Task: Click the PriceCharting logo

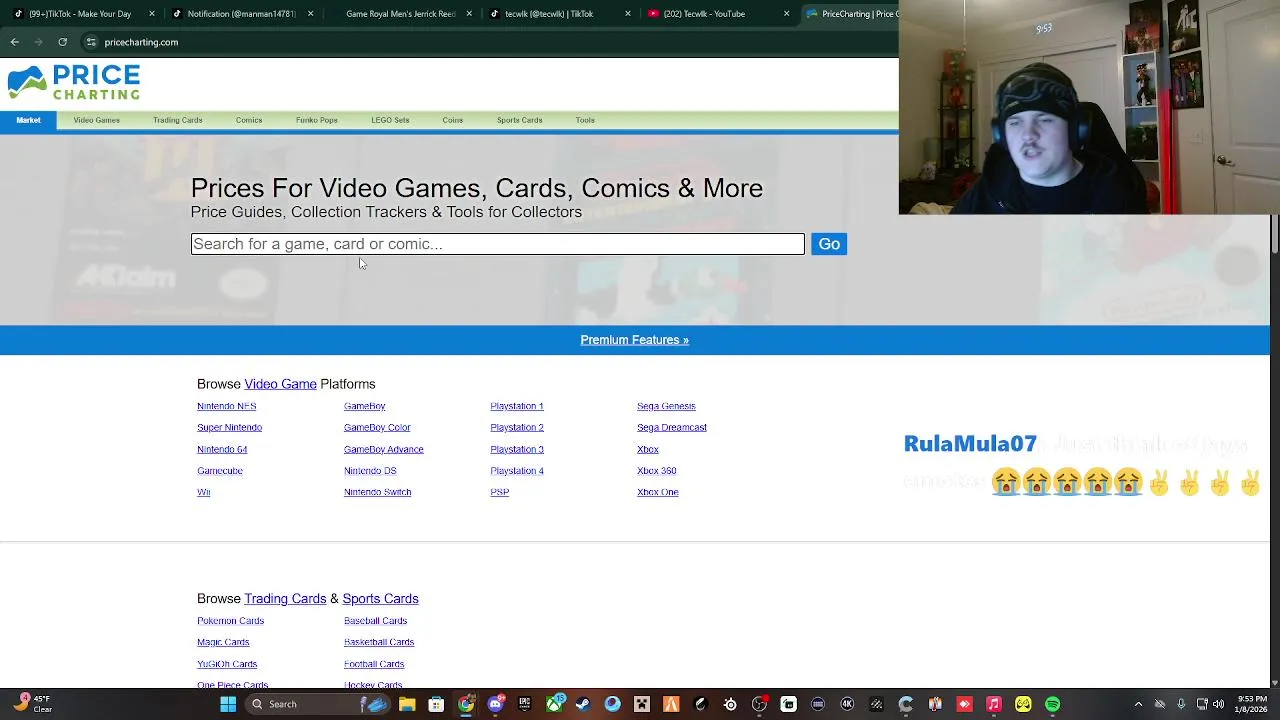Action: pos(74,83)
